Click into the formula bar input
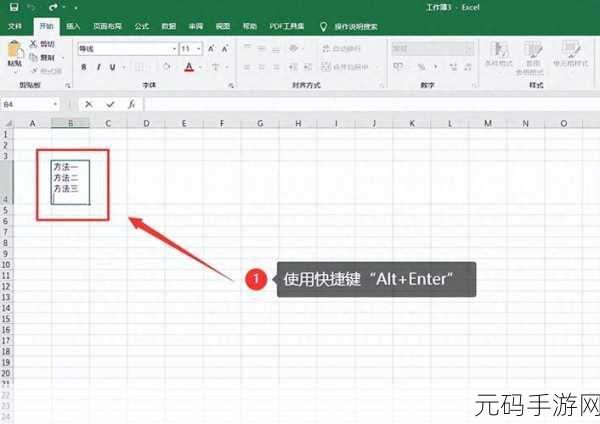Screen dimensions: 600x424 pos(371,104)
